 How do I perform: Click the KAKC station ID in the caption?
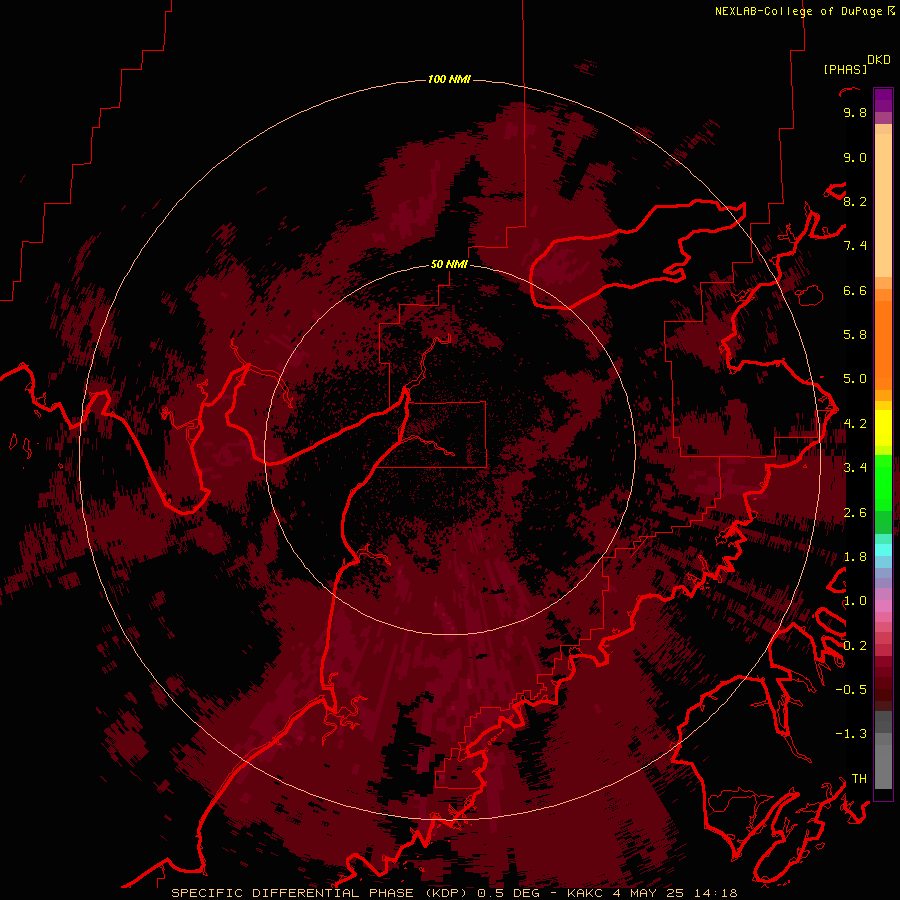coord(585,893)
